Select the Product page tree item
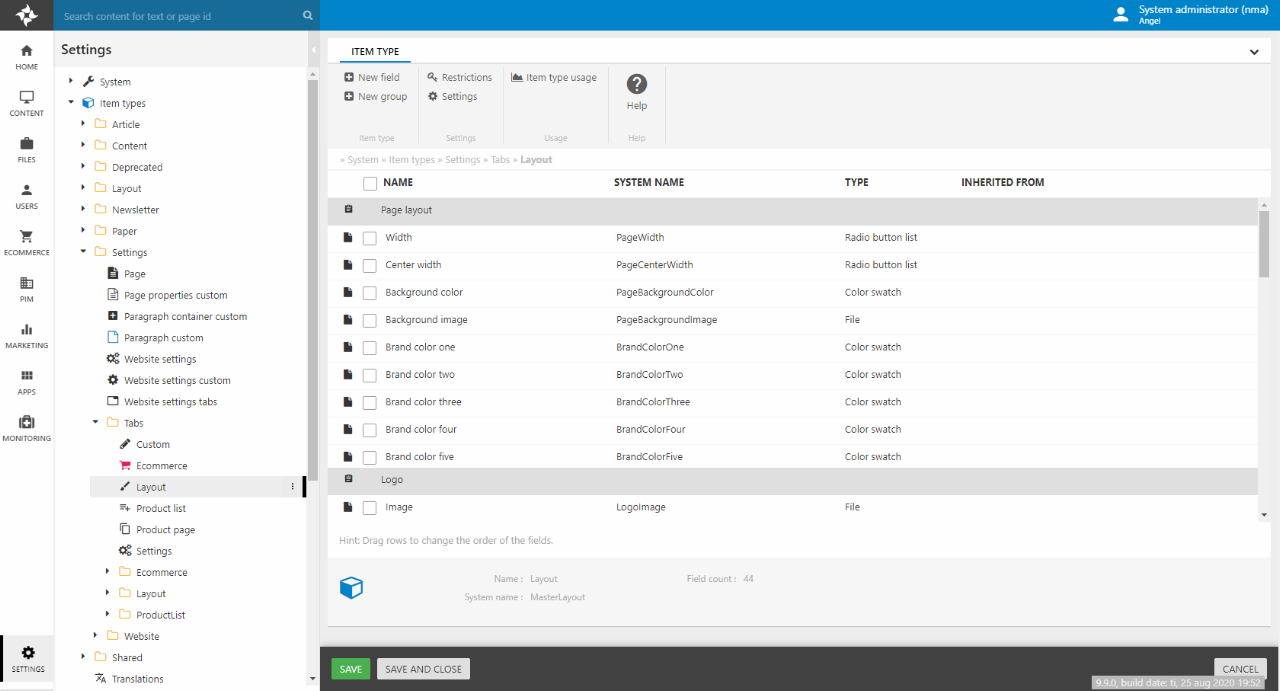Screen dimensions: 1280x691 click(x=165, y=530)
